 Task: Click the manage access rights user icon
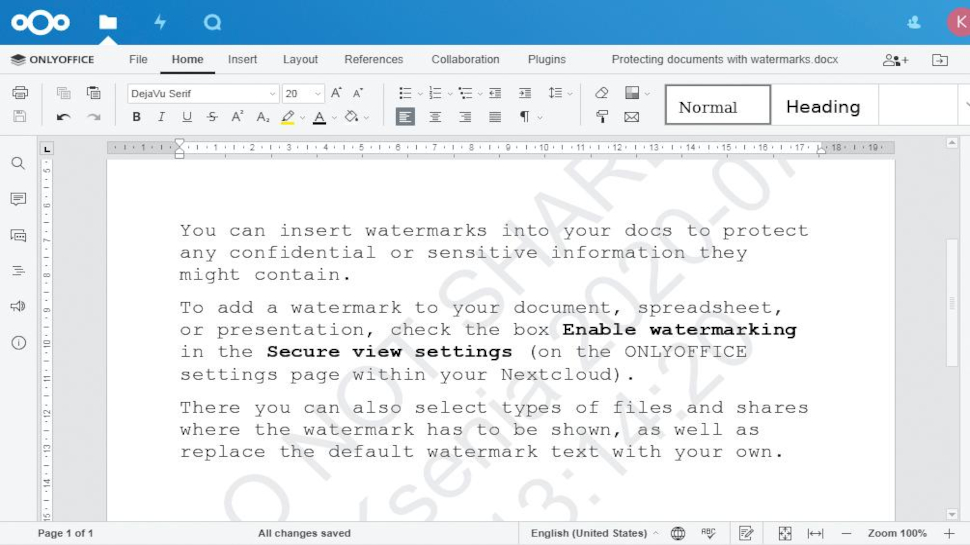point(895,60)
